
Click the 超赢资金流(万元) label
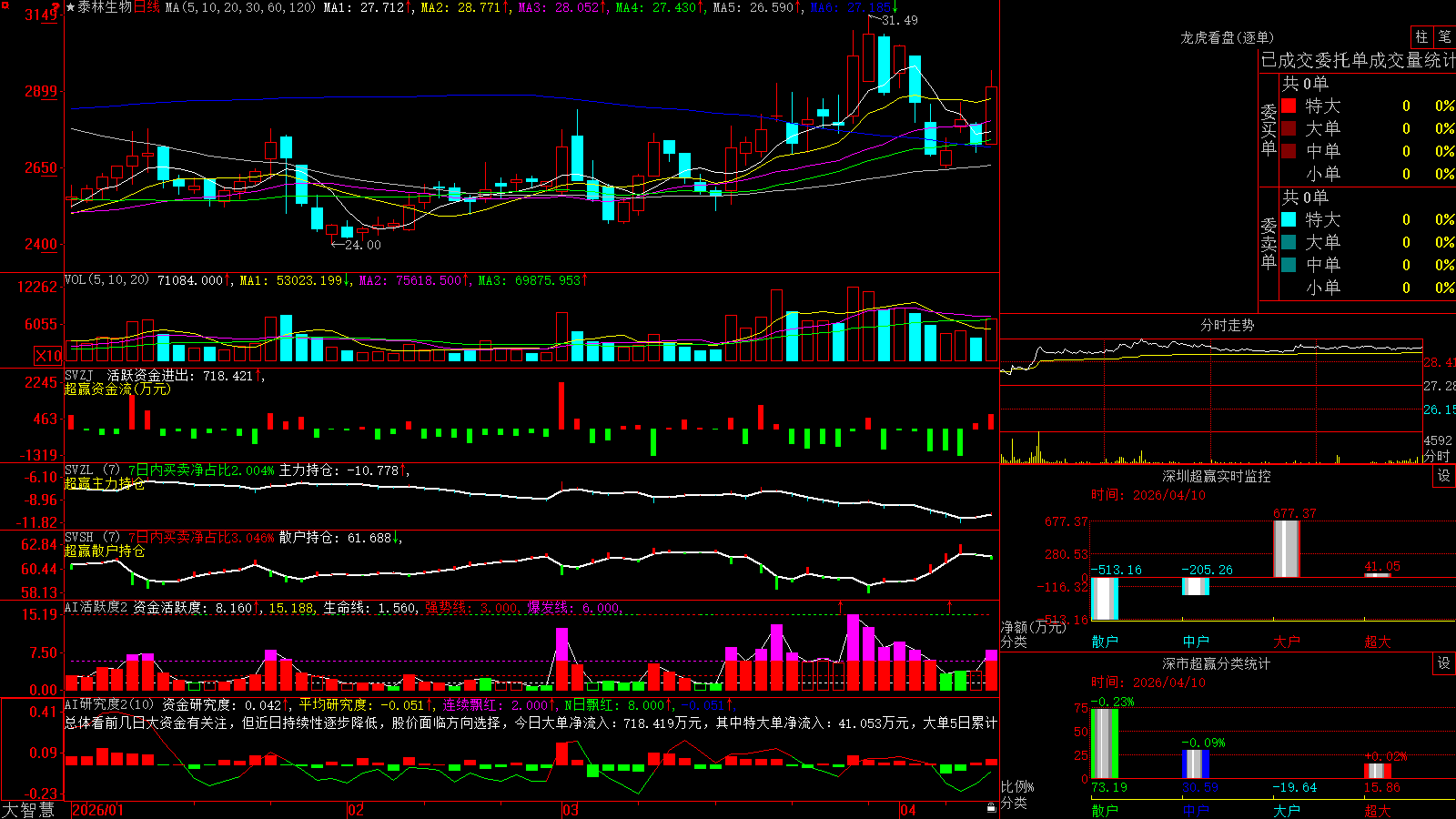point(117,389)
